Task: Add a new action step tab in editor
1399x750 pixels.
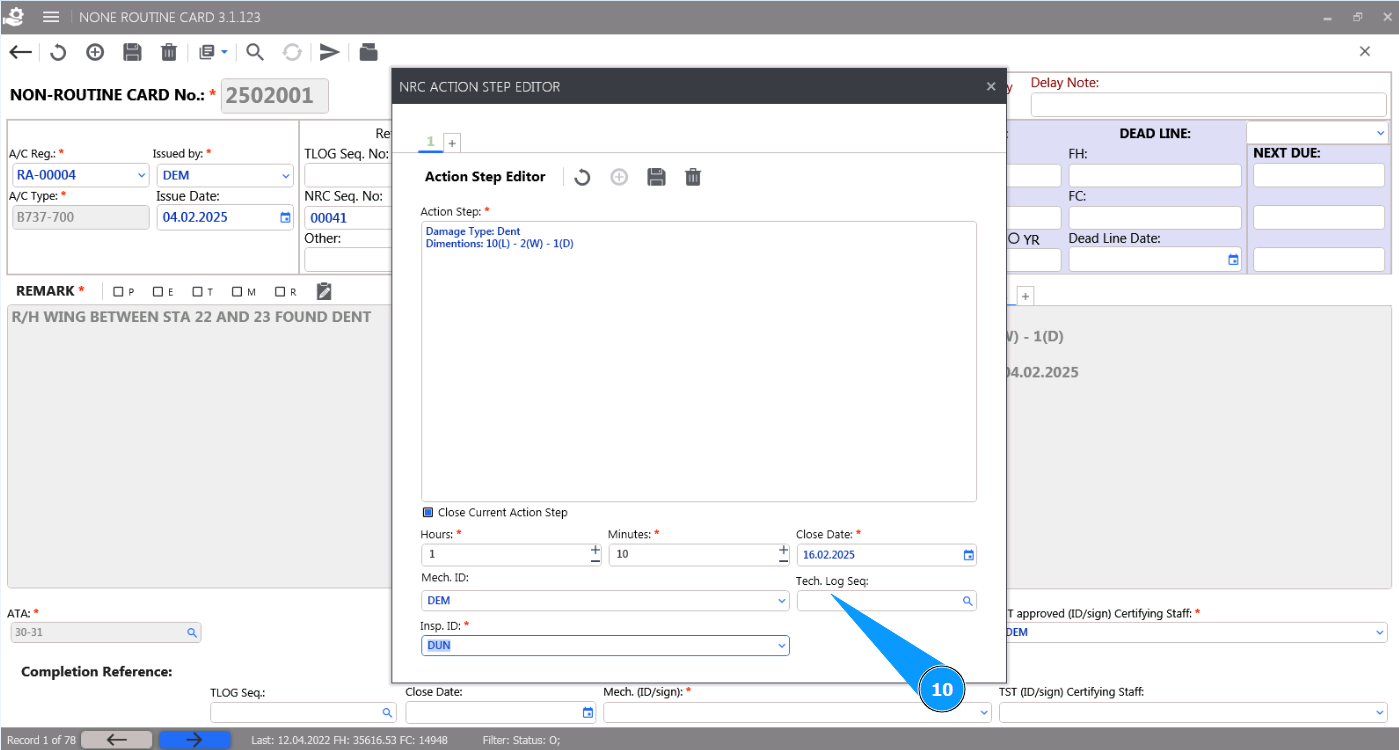Action: point(452,143)
